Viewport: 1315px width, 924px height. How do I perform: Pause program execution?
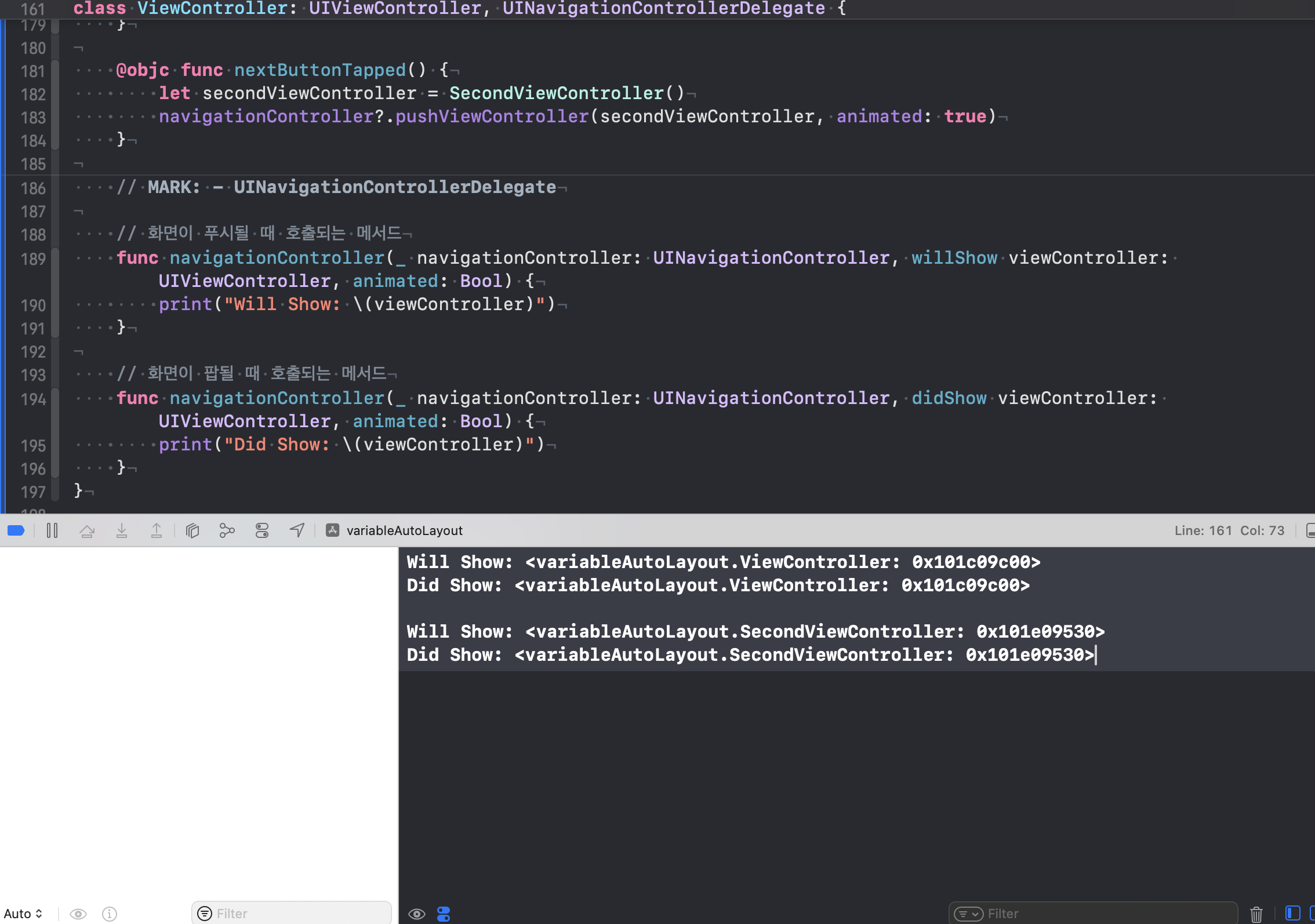pyautogui.click(x=52, y=530)
